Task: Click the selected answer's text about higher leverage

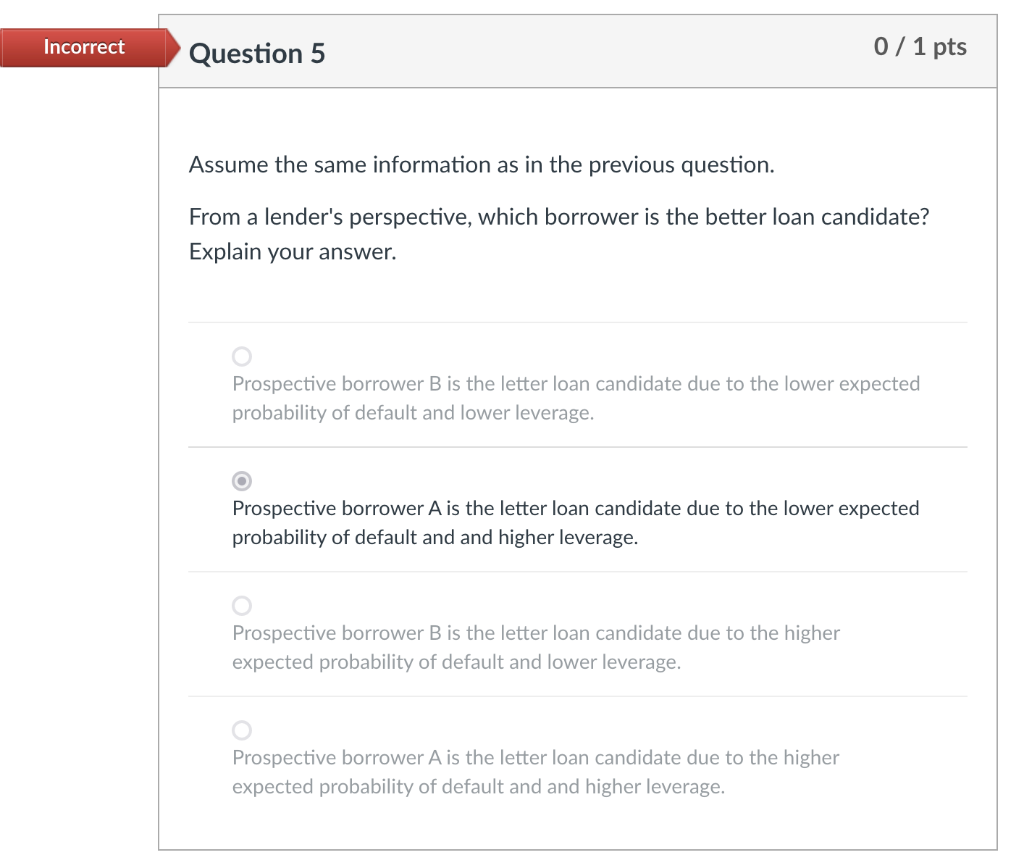Action: pyautogui.click(x=575, y=522)
